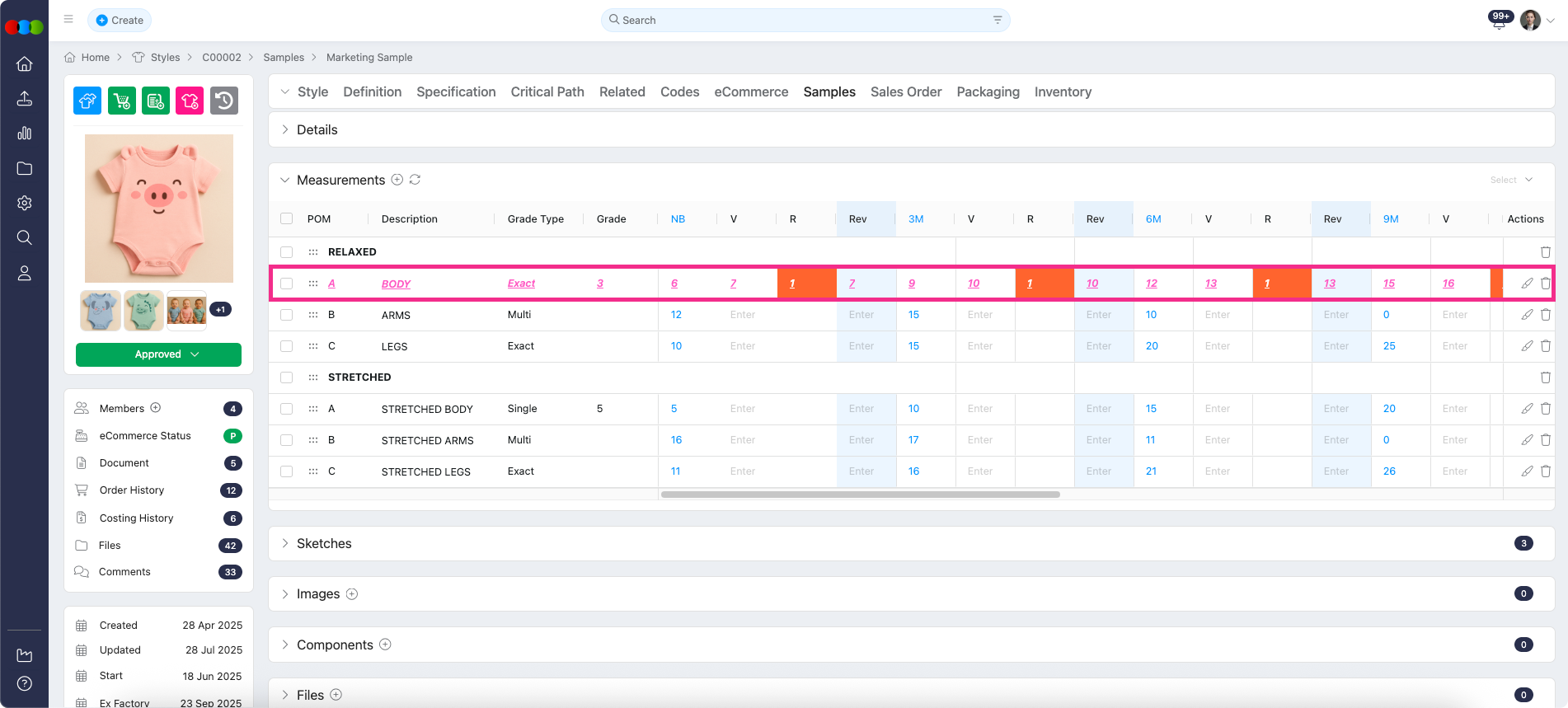Image resolution: width=1568 pixels, height=708 pixels.
Task: Open notifications bell with 99+ badge
Action: [x=1499, y=21]
